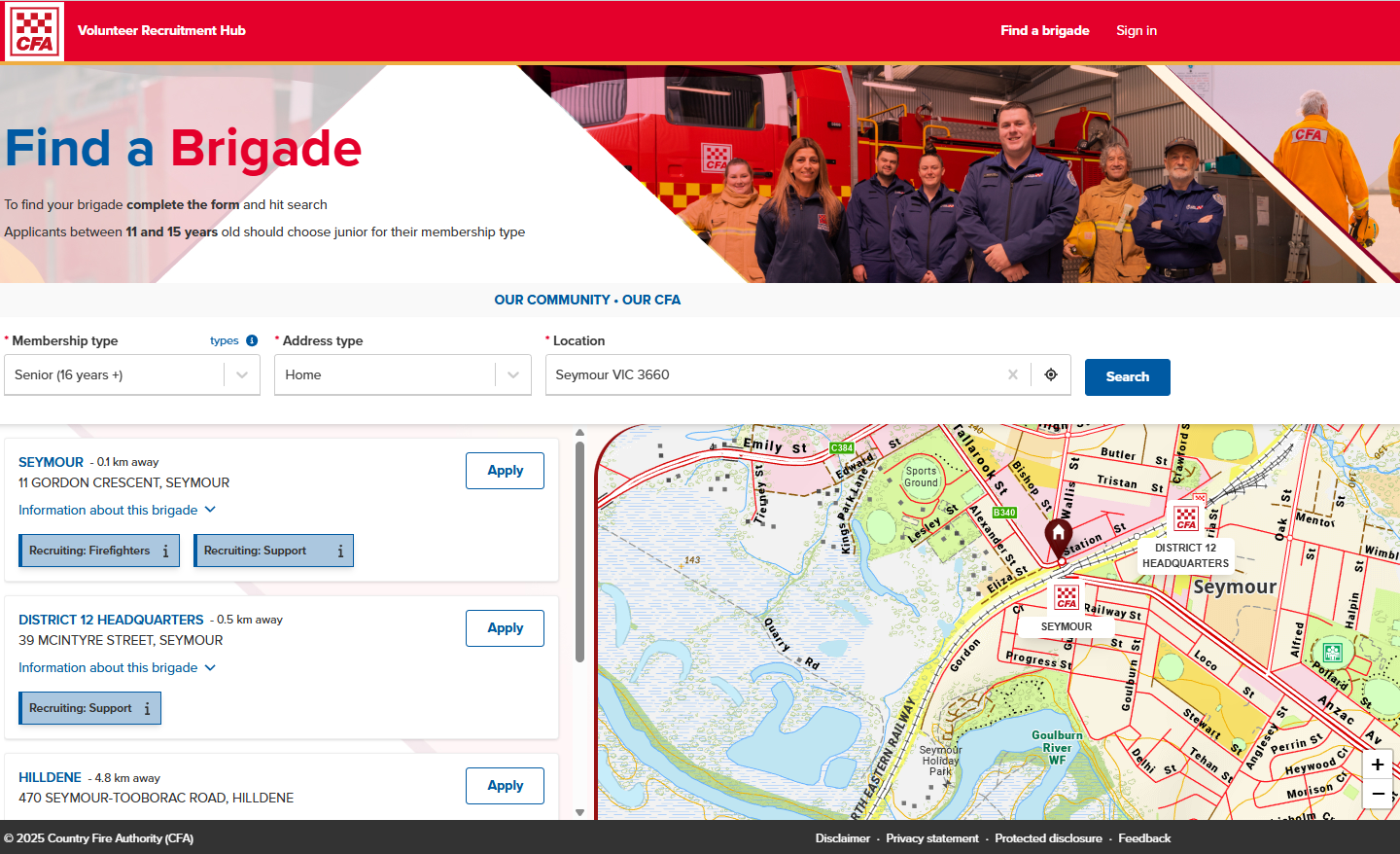Viewport: 1400px width, 854px height.
Task: Click the OUR COMMUNITY · OUR CFA banner text
Action: point(587,300)
